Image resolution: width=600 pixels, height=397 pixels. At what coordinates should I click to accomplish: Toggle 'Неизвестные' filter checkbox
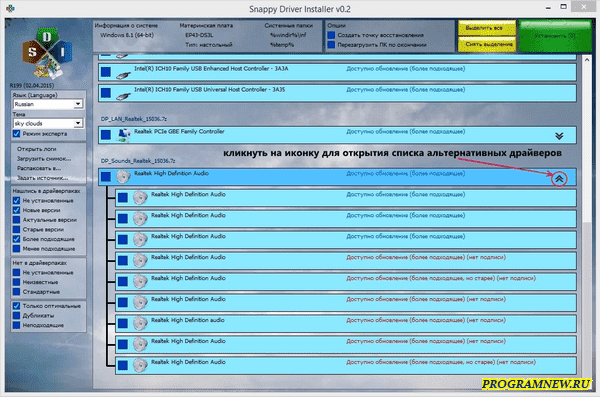point(16,282)
